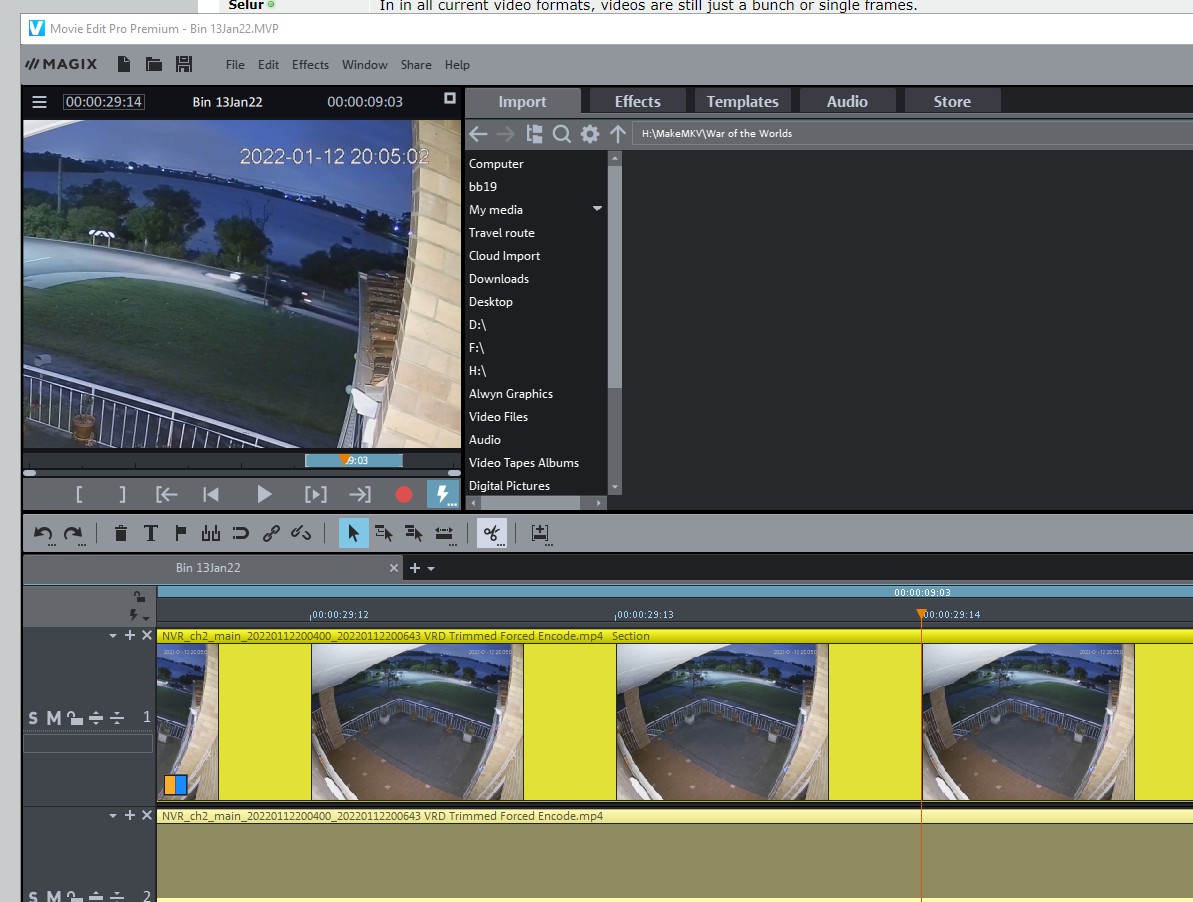1193x902 pixels.
Task: Click the save project floppy disk icon
Action: click(184, 65)
